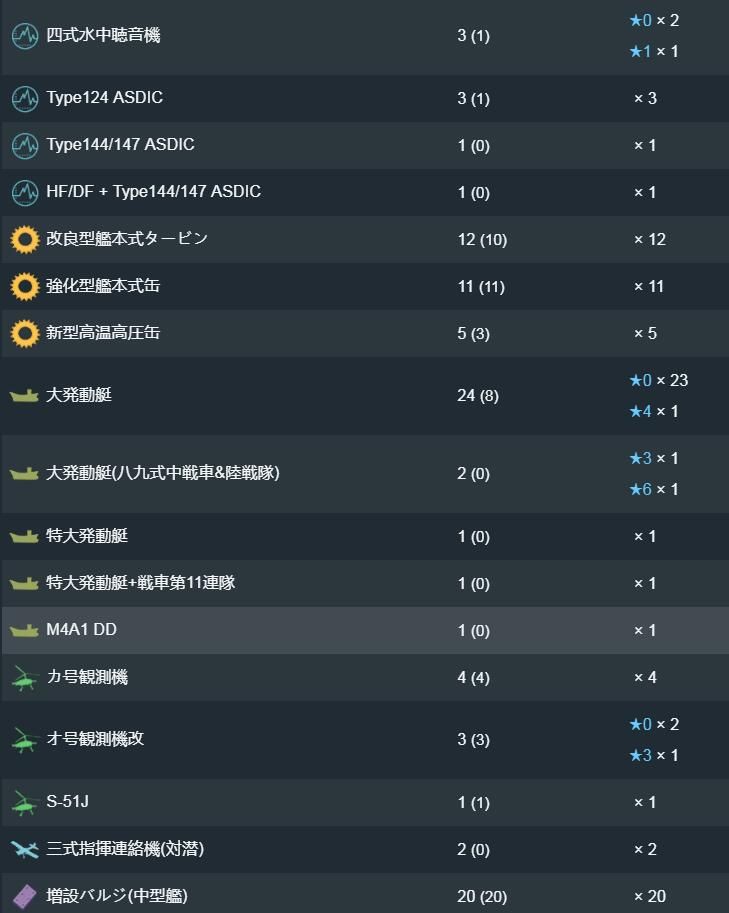Select the Type144/147 ASDIC equipment name
Screen dimensions: 729x913
(121, 144)
